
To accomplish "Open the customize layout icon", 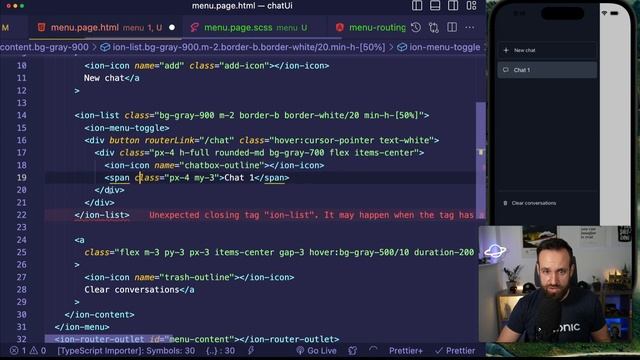I will click(x=471, y=6).
